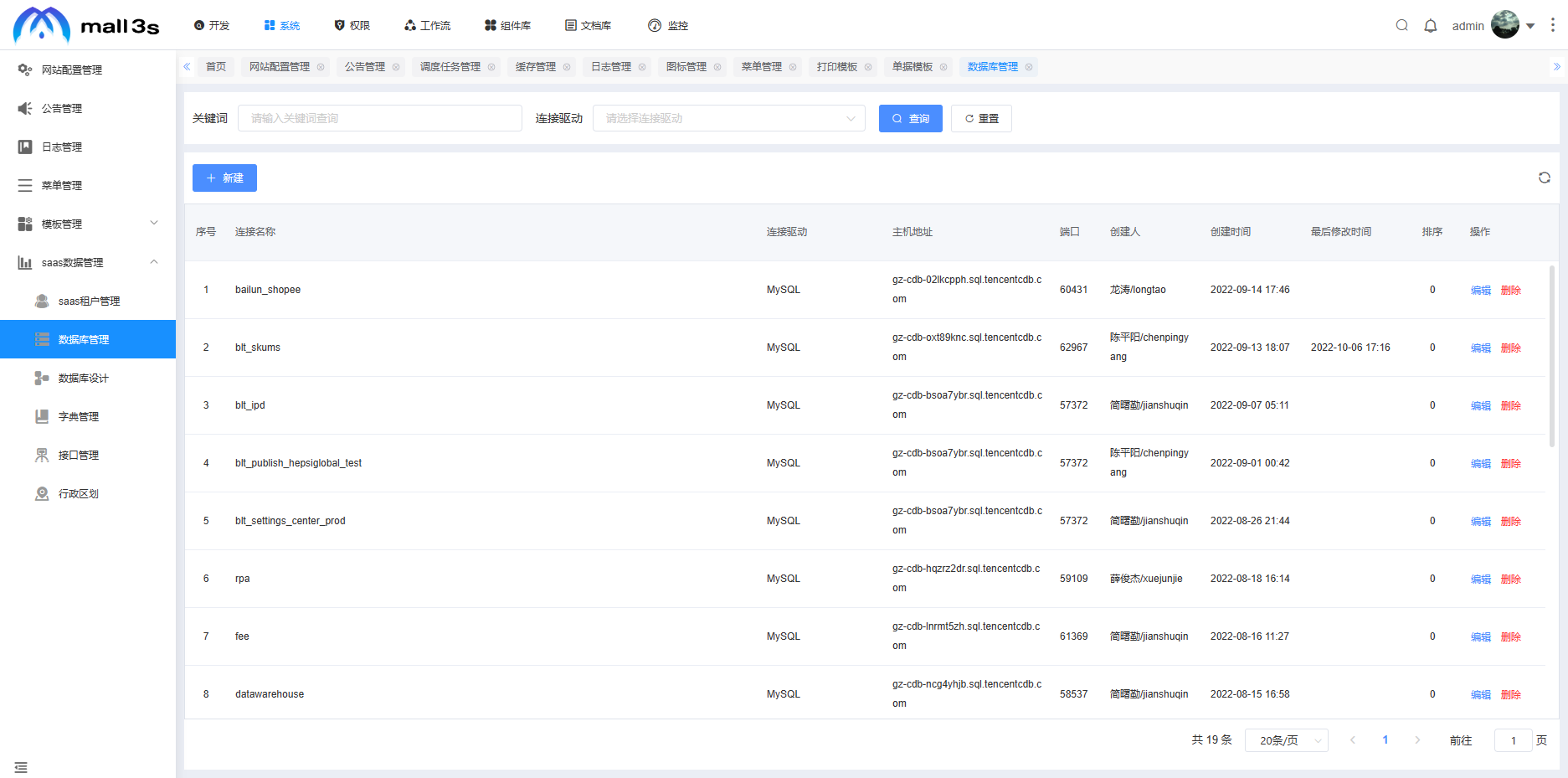Switch to the 文档库 top menu
The height and width of the screenshot is (778, 1568).
(x=588, y=26)
